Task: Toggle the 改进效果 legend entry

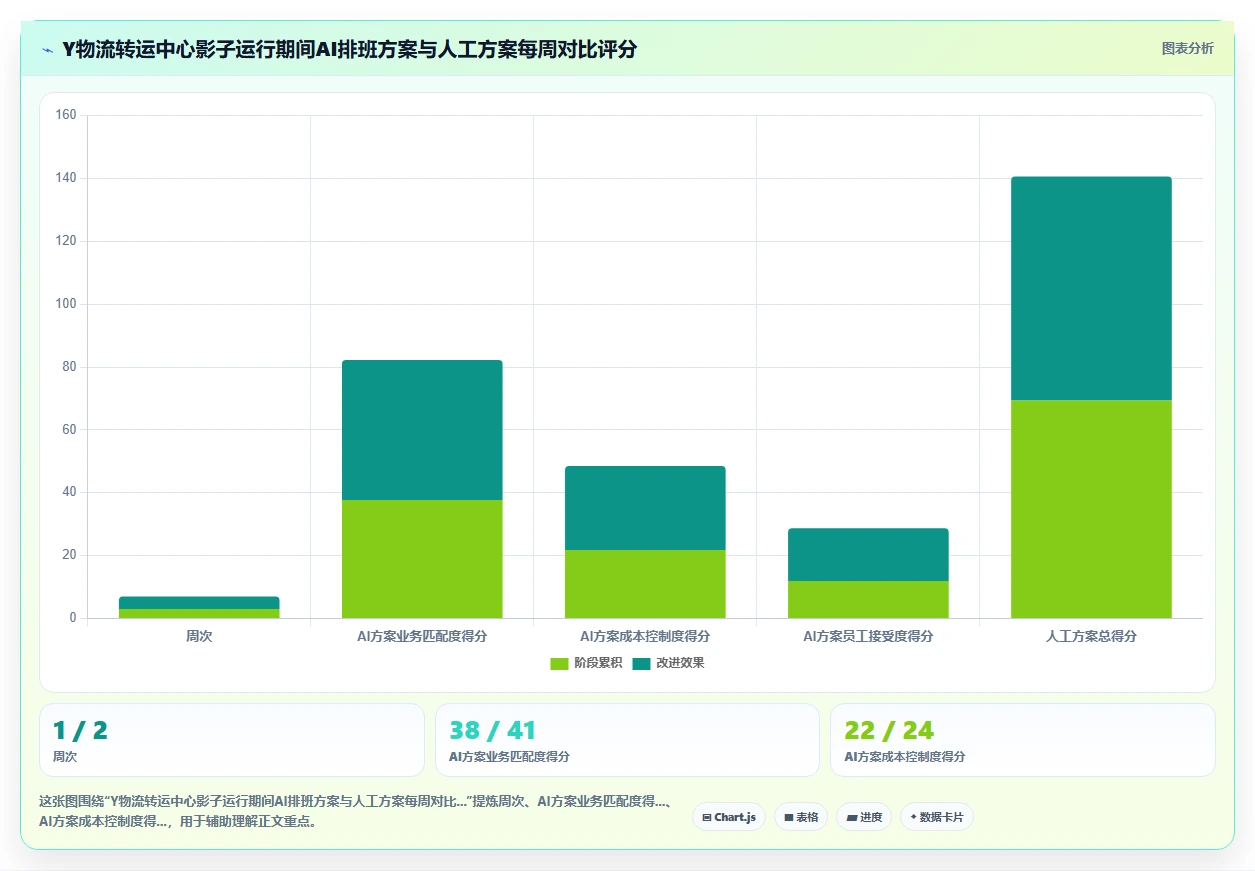Action: (x=668, y=663)
